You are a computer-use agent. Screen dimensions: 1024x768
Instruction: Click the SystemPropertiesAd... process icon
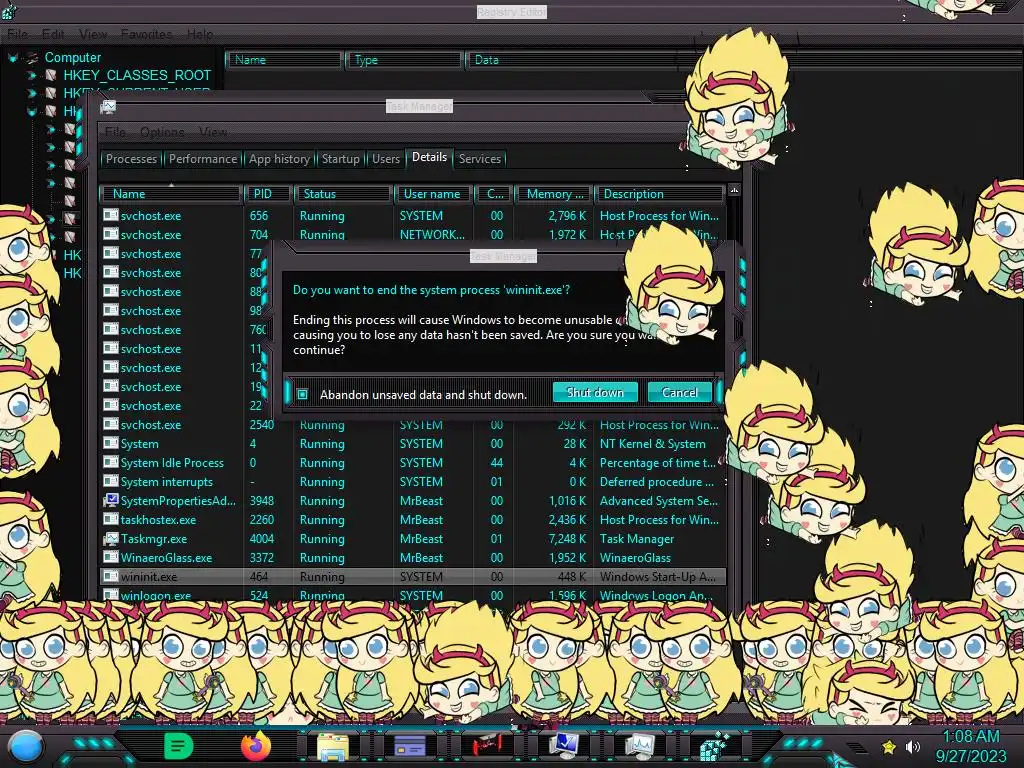[x=111, y=500]
